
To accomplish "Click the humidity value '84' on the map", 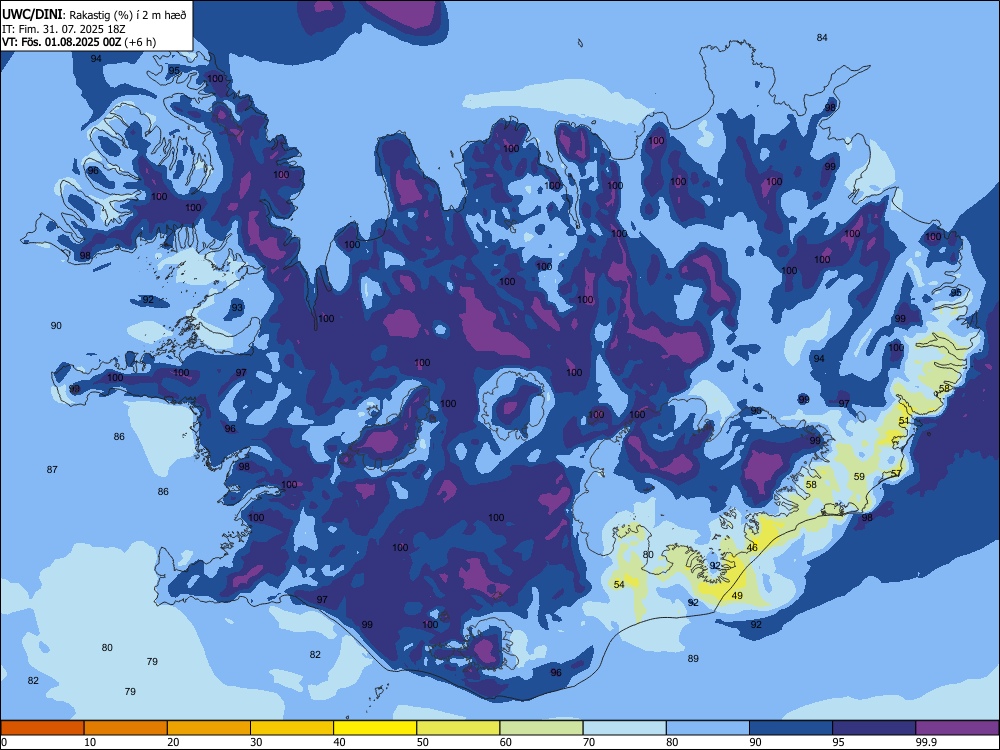I will (822, 38).
